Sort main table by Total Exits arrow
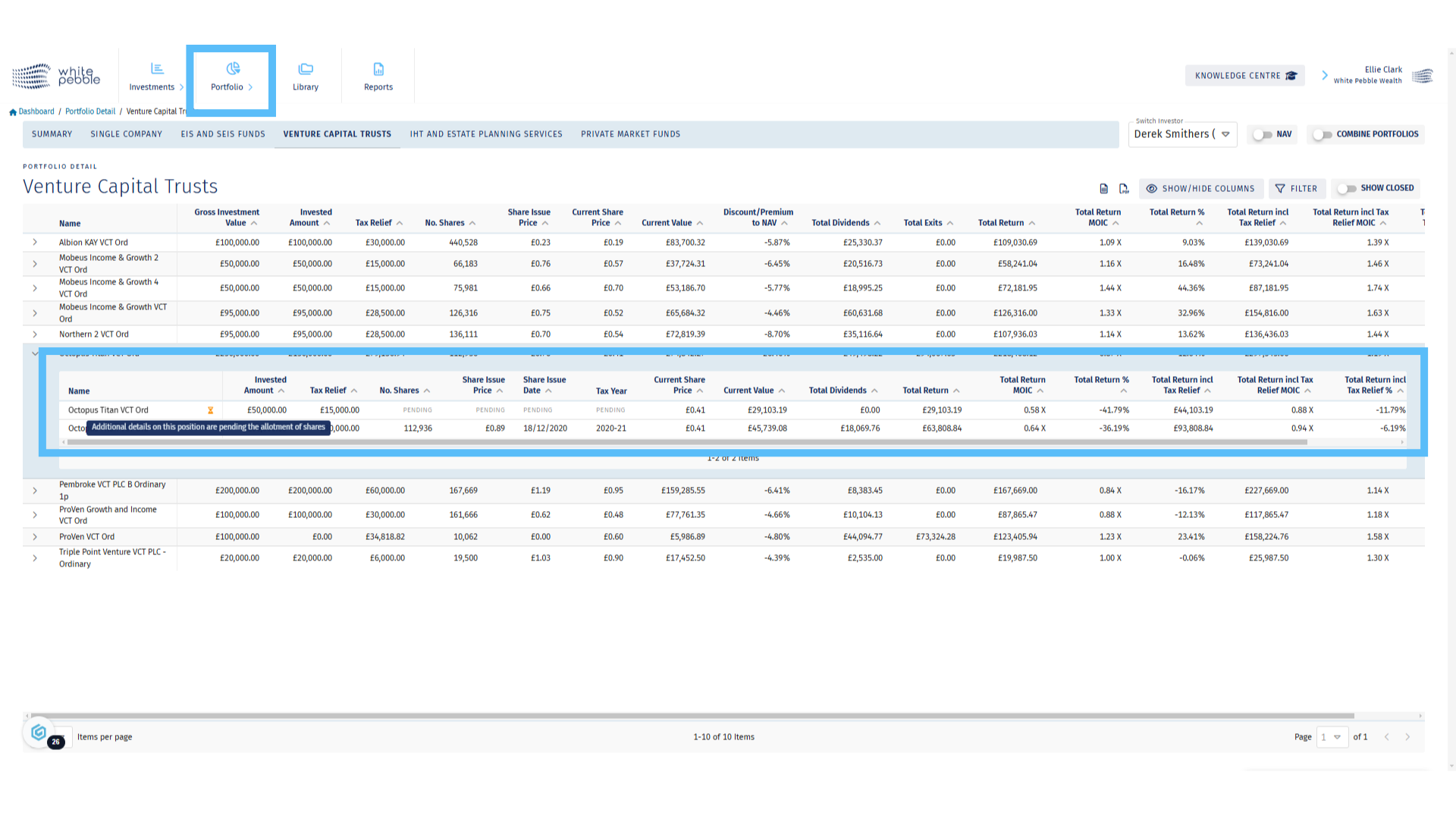Viewport: 1456px width, 819px height. 950,223
